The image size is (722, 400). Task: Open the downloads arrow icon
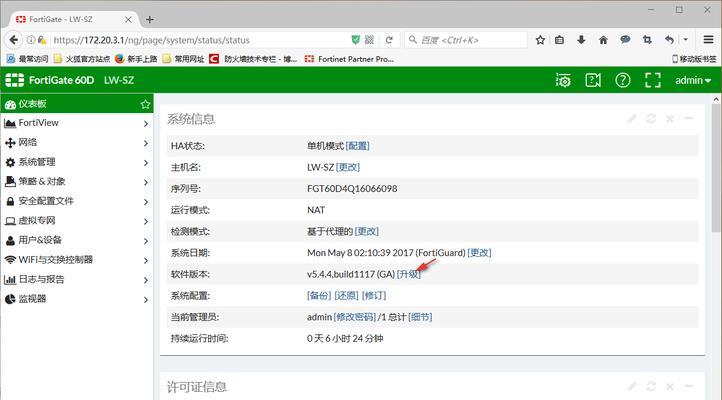pos(581,40)
